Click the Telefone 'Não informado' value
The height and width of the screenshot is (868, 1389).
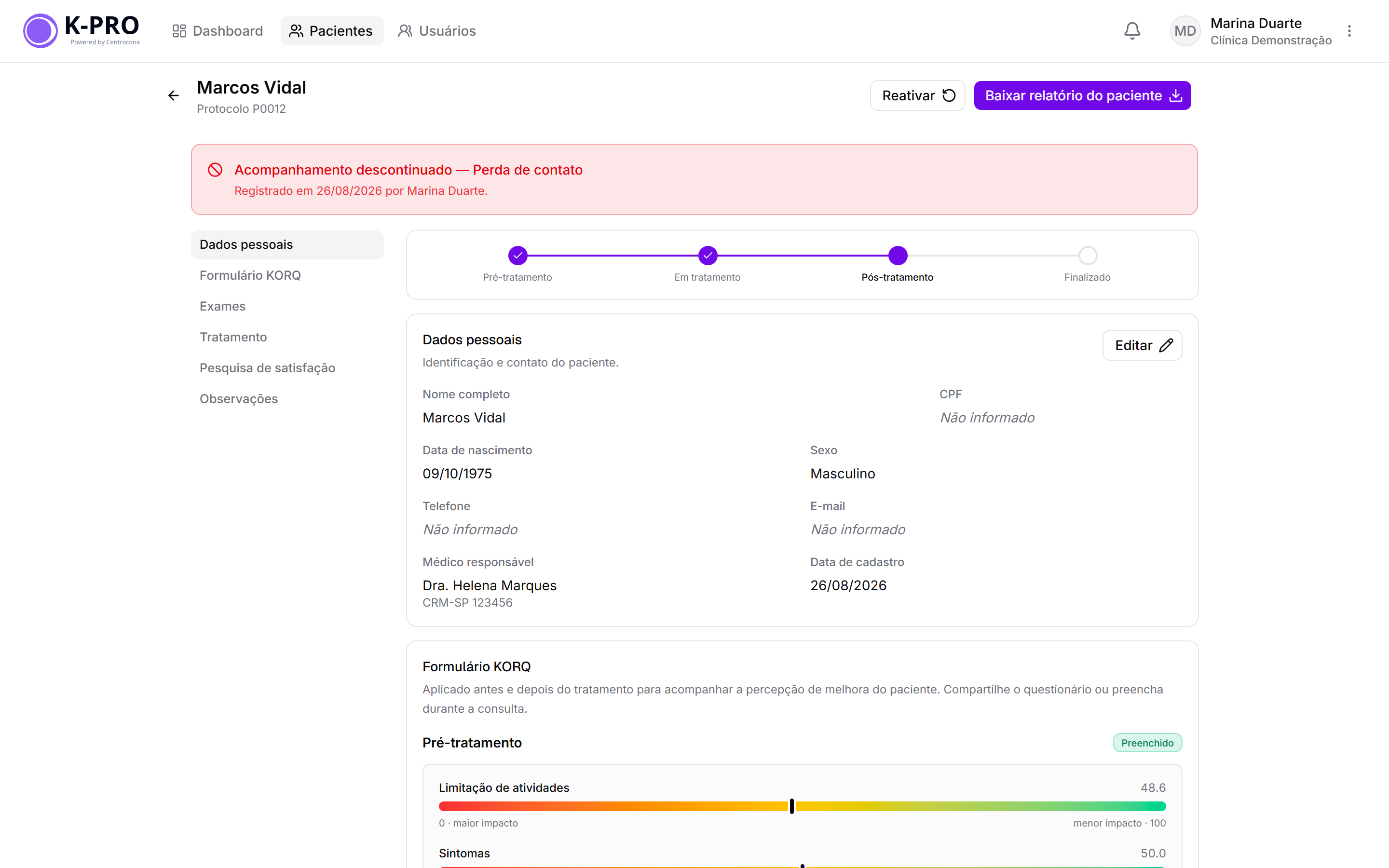pyautogui.click(x=470, y=530)
